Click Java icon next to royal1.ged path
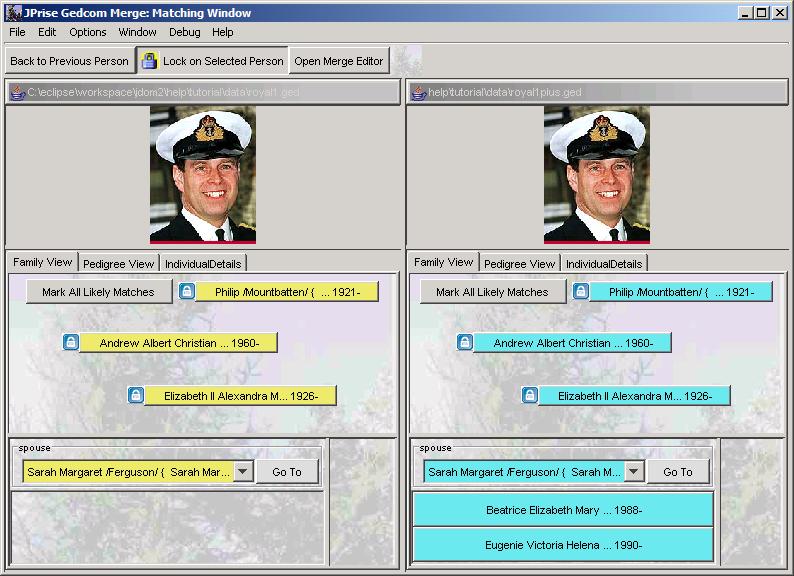 coord(17,92)
